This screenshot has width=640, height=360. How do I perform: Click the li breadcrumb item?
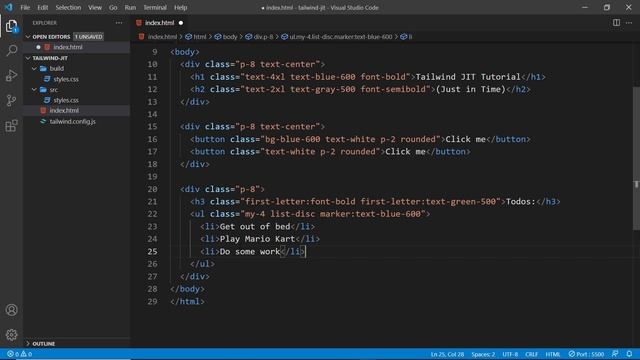coord(407,37)
